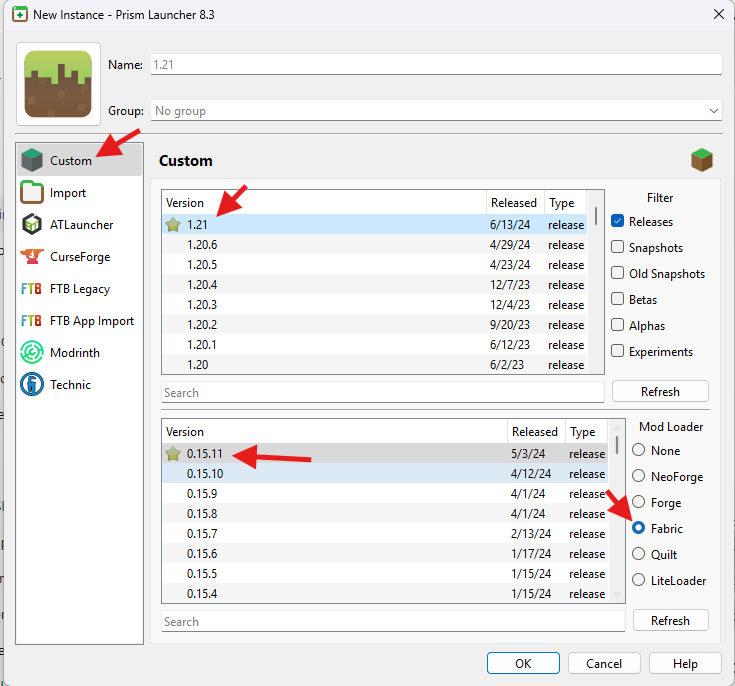Refresh the Minecraft version list
Viewport: 735px width, 686px height.
tap(660, 392)
